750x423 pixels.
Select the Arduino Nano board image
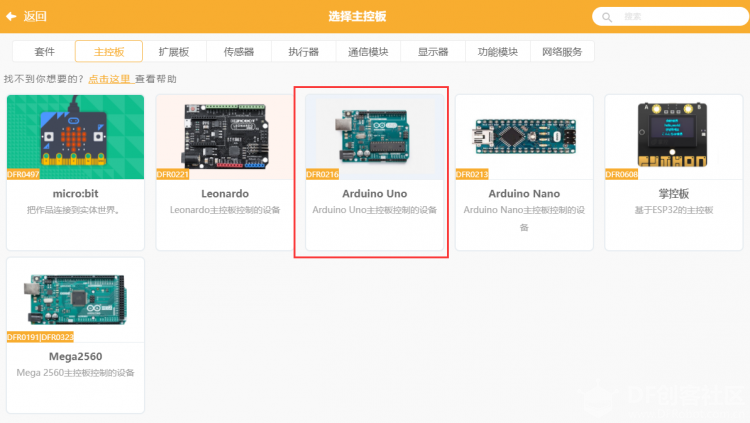[524, 137]
